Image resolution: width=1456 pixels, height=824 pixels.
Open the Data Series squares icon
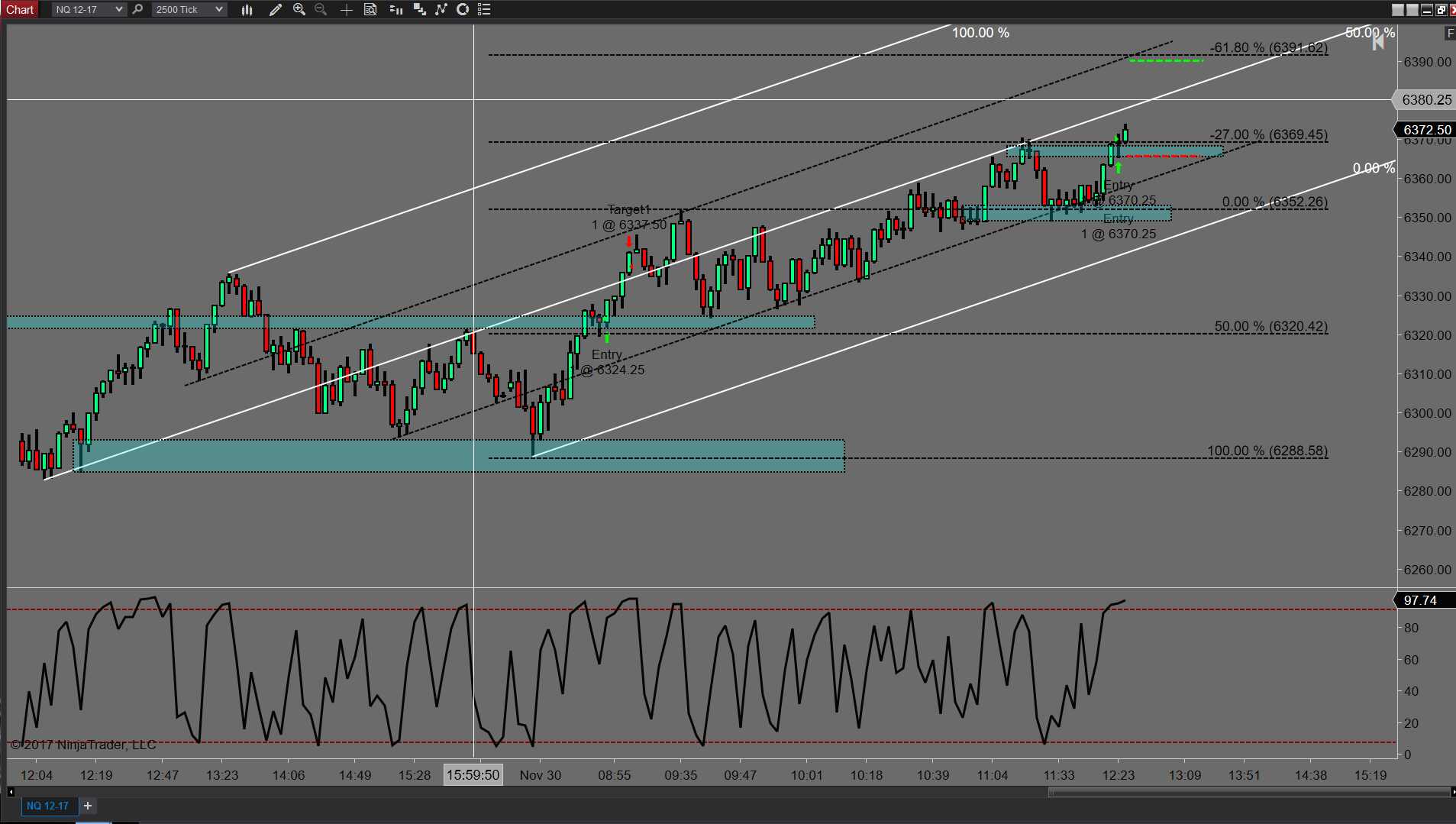point(419,9)
